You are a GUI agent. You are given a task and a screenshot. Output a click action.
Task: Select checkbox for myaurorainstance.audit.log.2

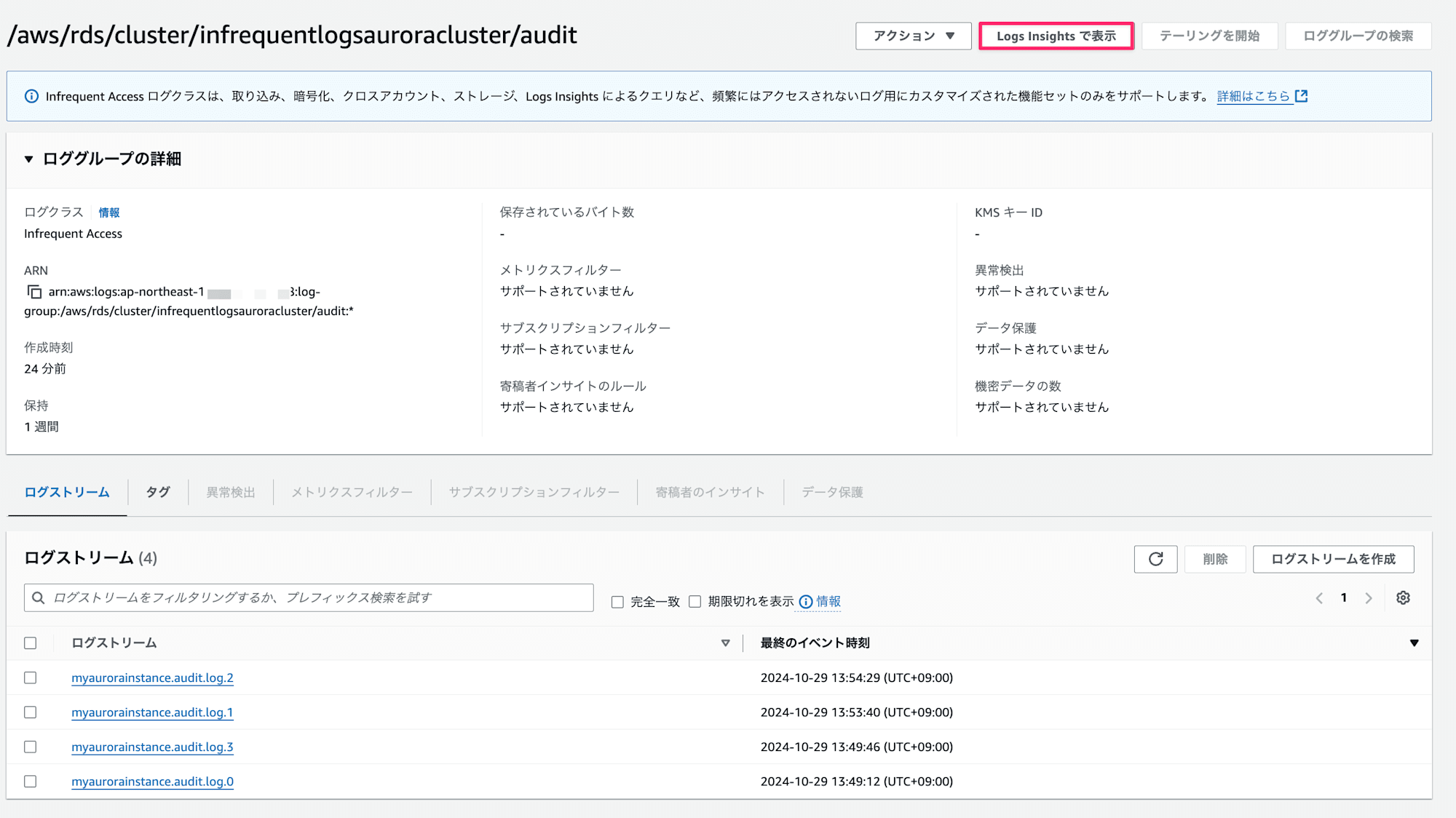click(x=30, y=678)
